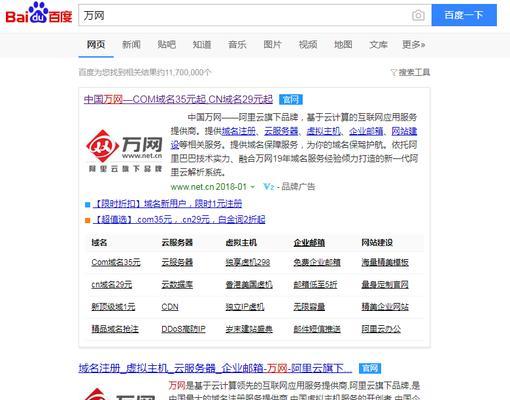Open 独享虚机298 link

point(248,262)
